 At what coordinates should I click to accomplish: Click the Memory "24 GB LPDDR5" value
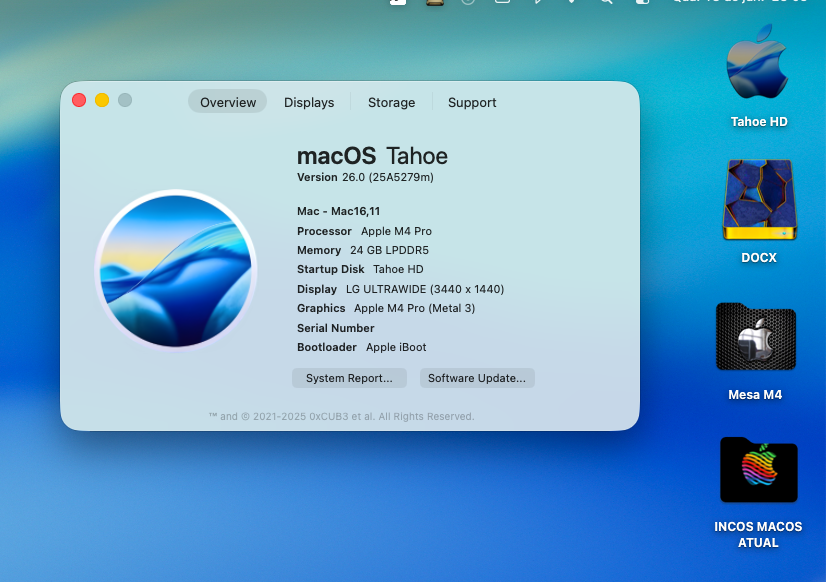pyautogui.click(x=389, y=250)
